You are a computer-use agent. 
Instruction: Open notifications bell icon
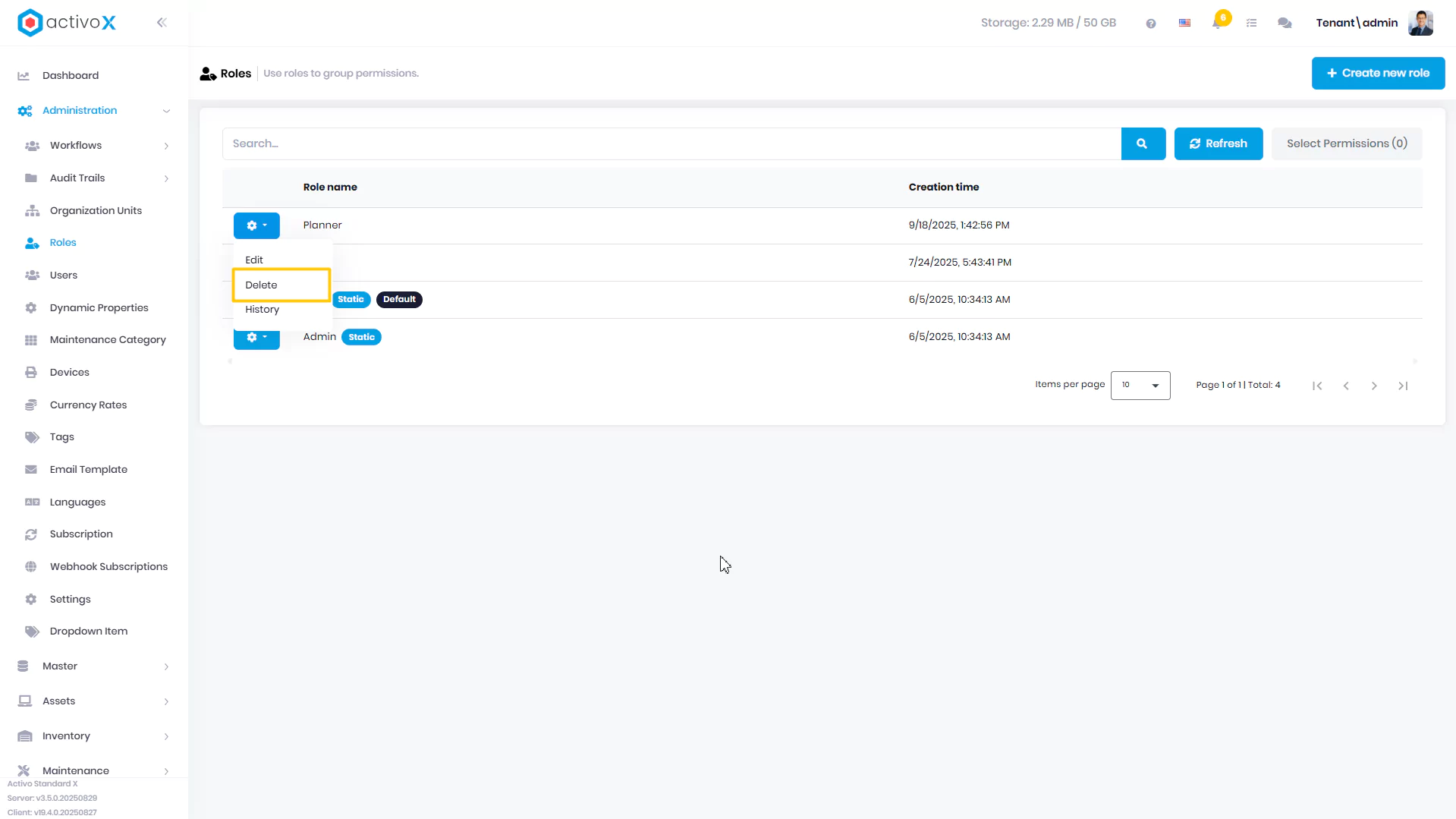point(1217,23)
